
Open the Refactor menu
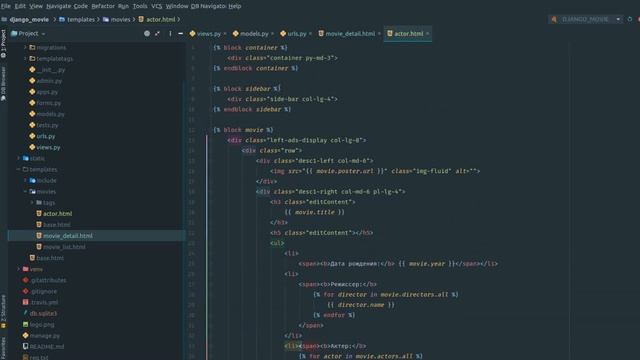coord(103,6)
